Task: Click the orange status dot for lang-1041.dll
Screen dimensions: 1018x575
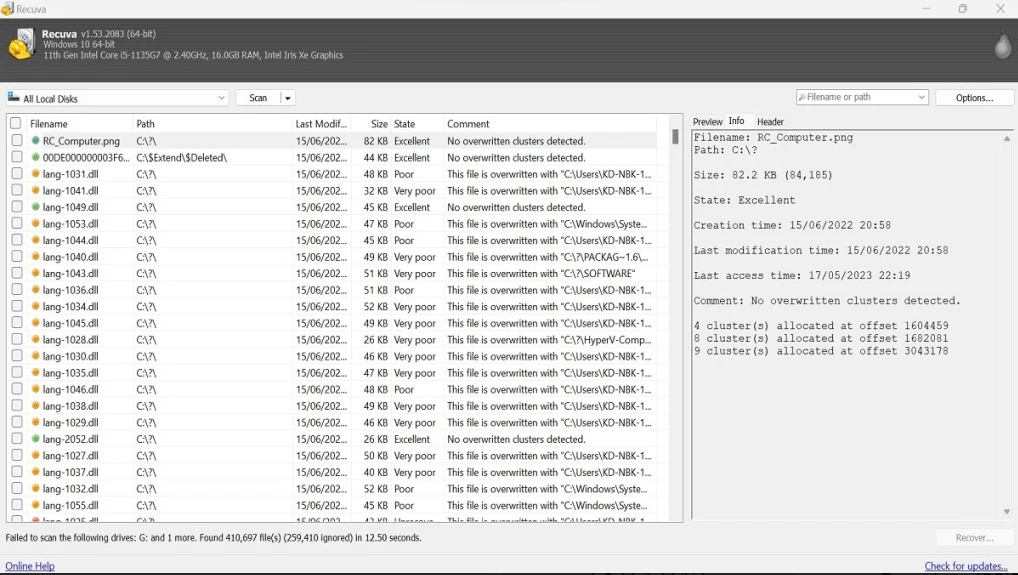Action: coord(36,190)
